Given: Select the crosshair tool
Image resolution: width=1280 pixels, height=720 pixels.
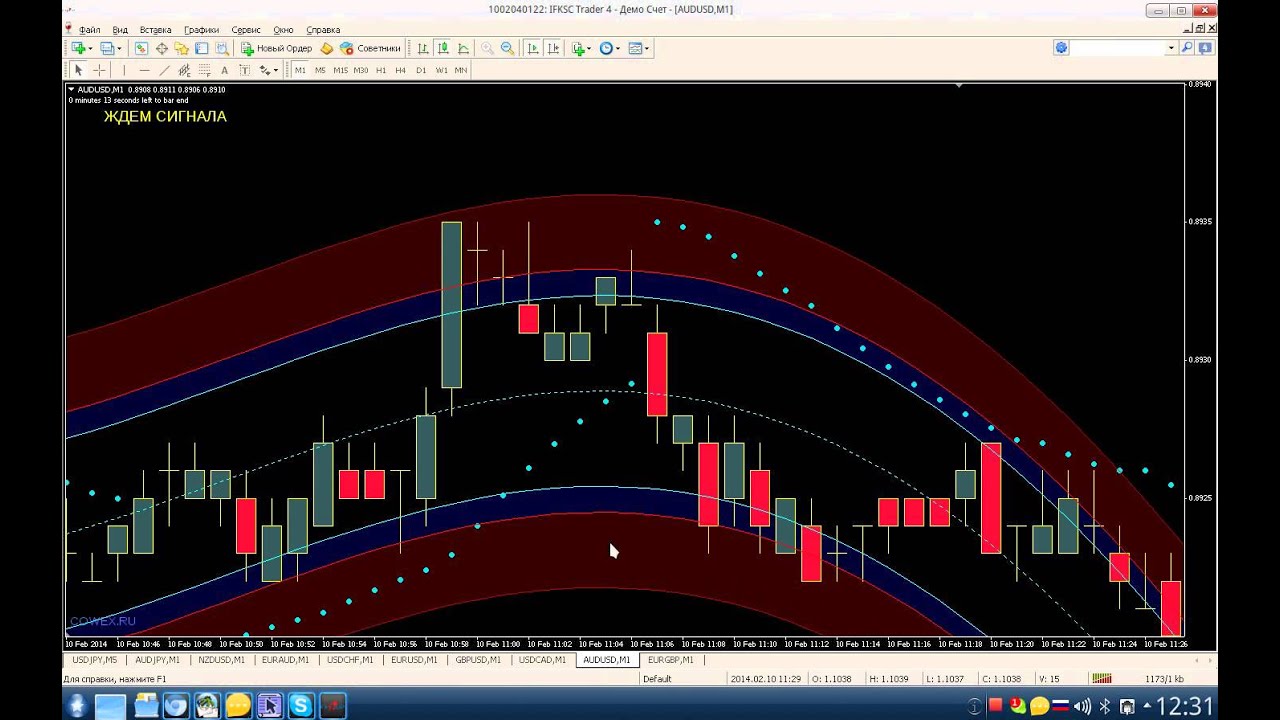Looking at the screenshot, I should coord(99,70).
